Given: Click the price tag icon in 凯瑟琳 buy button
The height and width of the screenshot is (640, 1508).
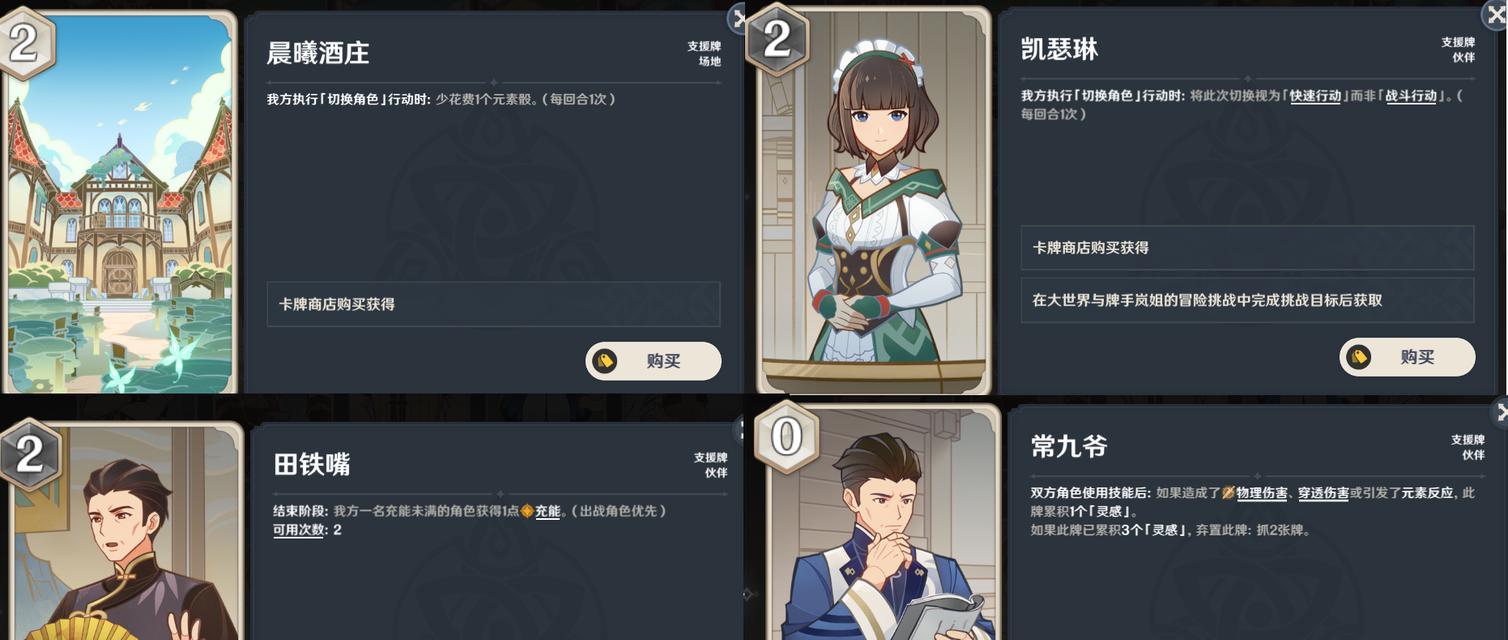Looking at the screenshot, I should [x=1358, y=357].
